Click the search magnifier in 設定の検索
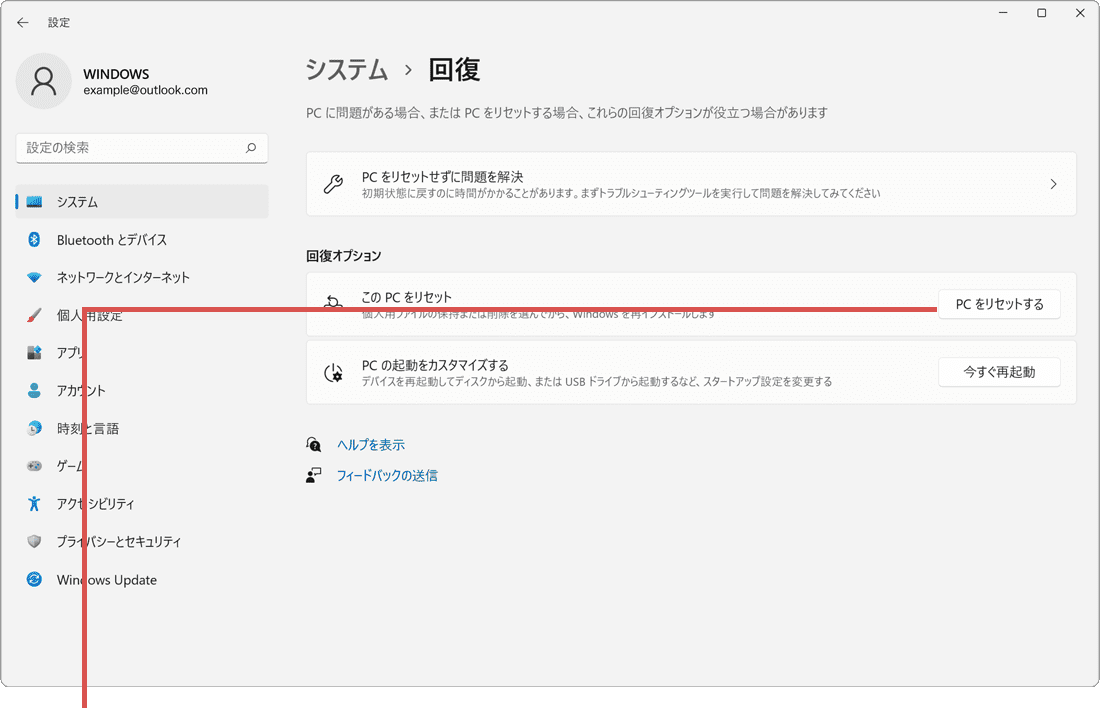1100x708 pixels. pos(251,147)
